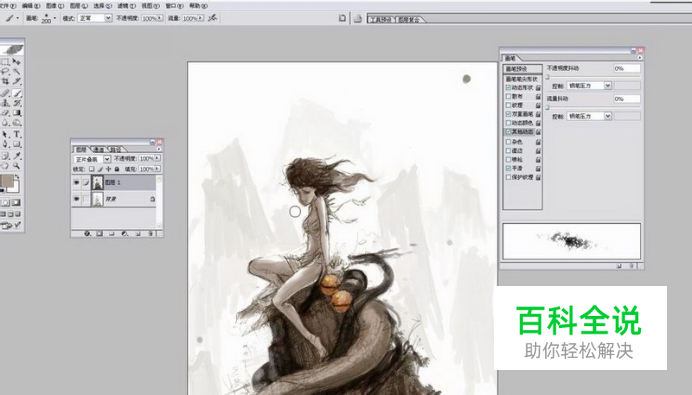692x395 pixels.
Task: Open Brushes palette flyout menu arrow
Action: (x=639, y=58)
